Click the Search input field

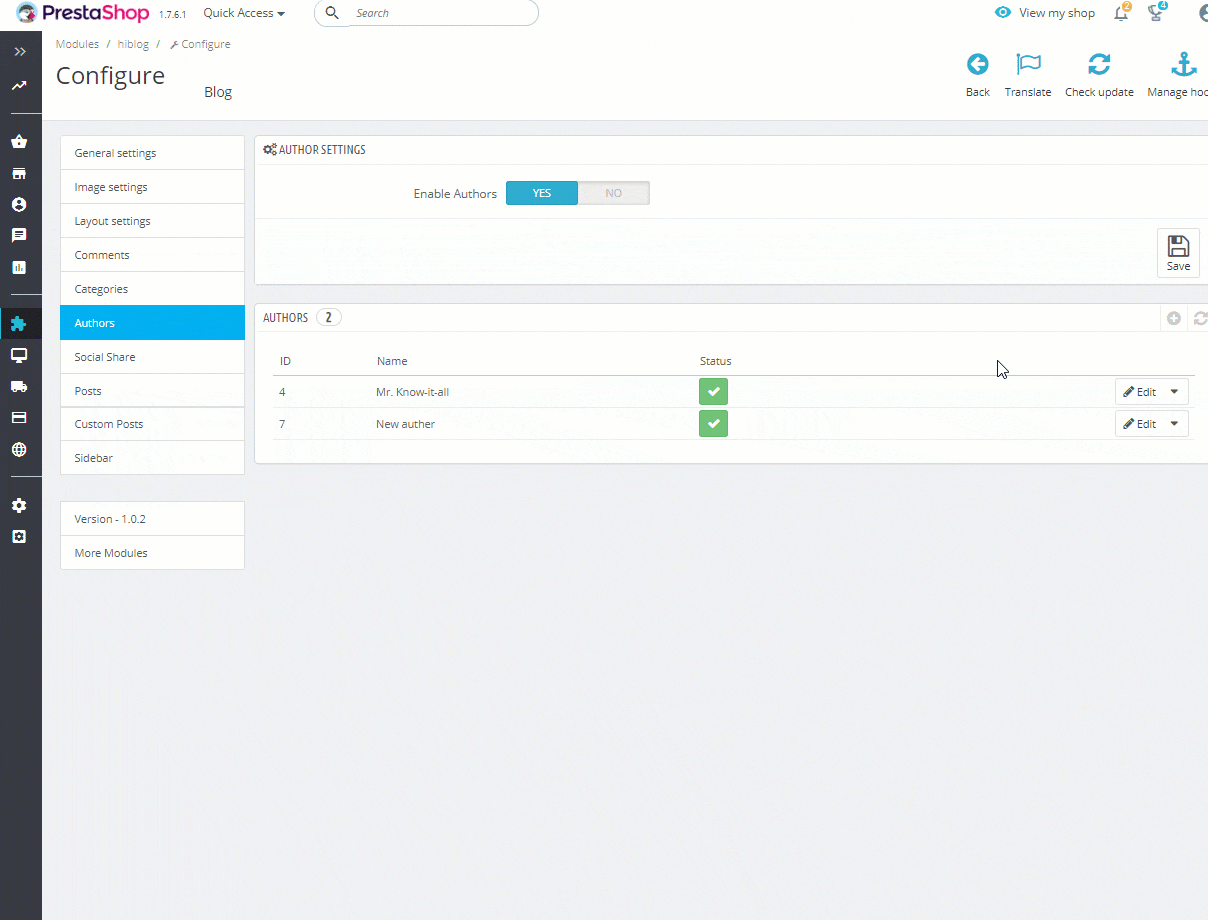pyautogui.click(x=426, y=13)
